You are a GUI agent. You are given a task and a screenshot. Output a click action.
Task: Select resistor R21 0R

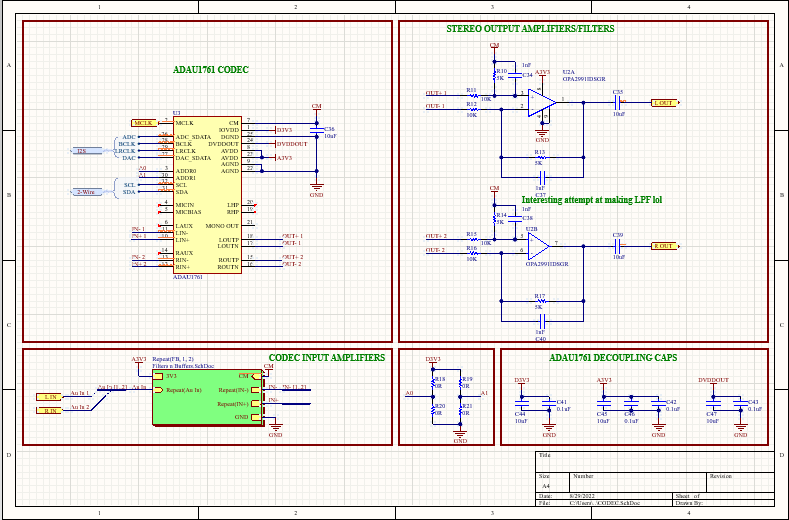(461, 410)
